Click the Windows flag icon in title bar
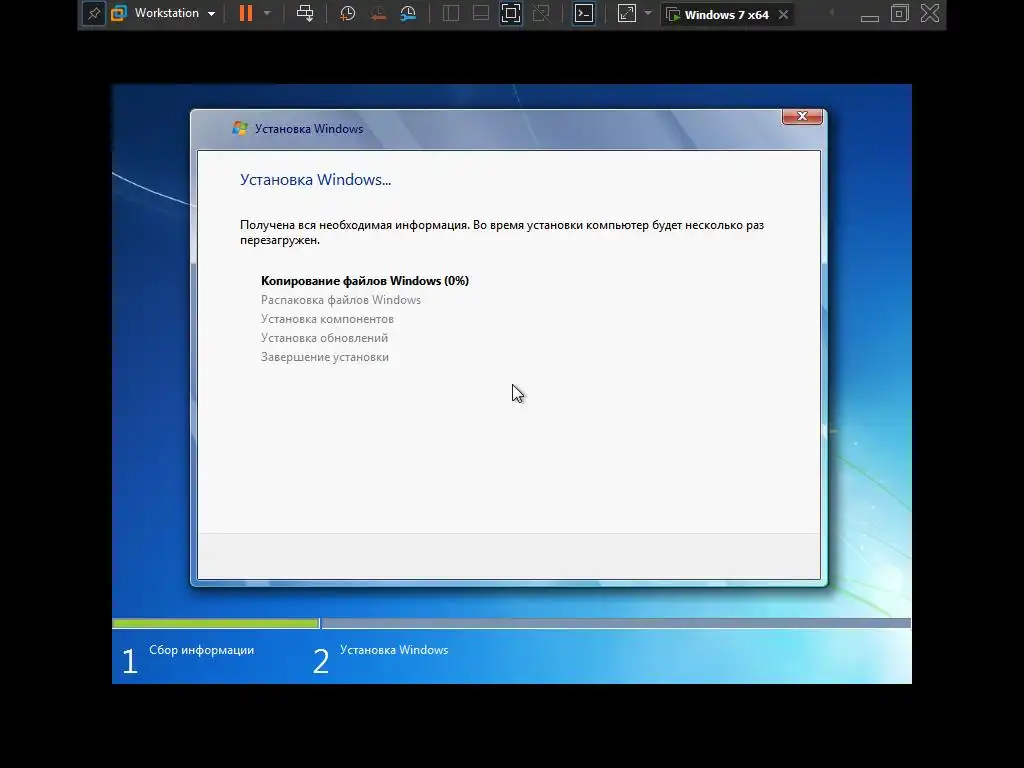This screenshot has width=1024, height=768. tap(240, 128)
